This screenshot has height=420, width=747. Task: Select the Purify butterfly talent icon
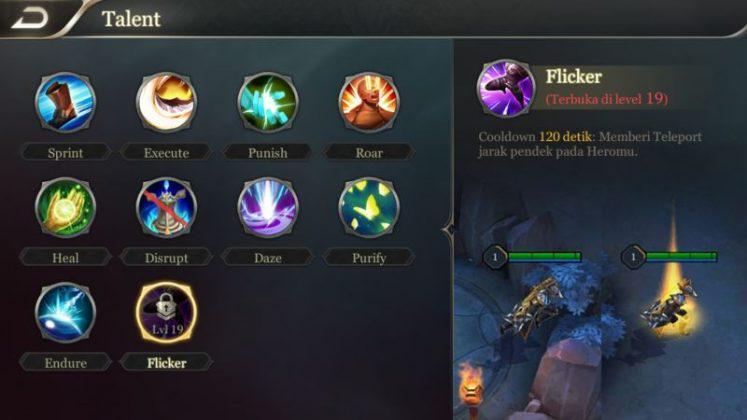point(369,208)
